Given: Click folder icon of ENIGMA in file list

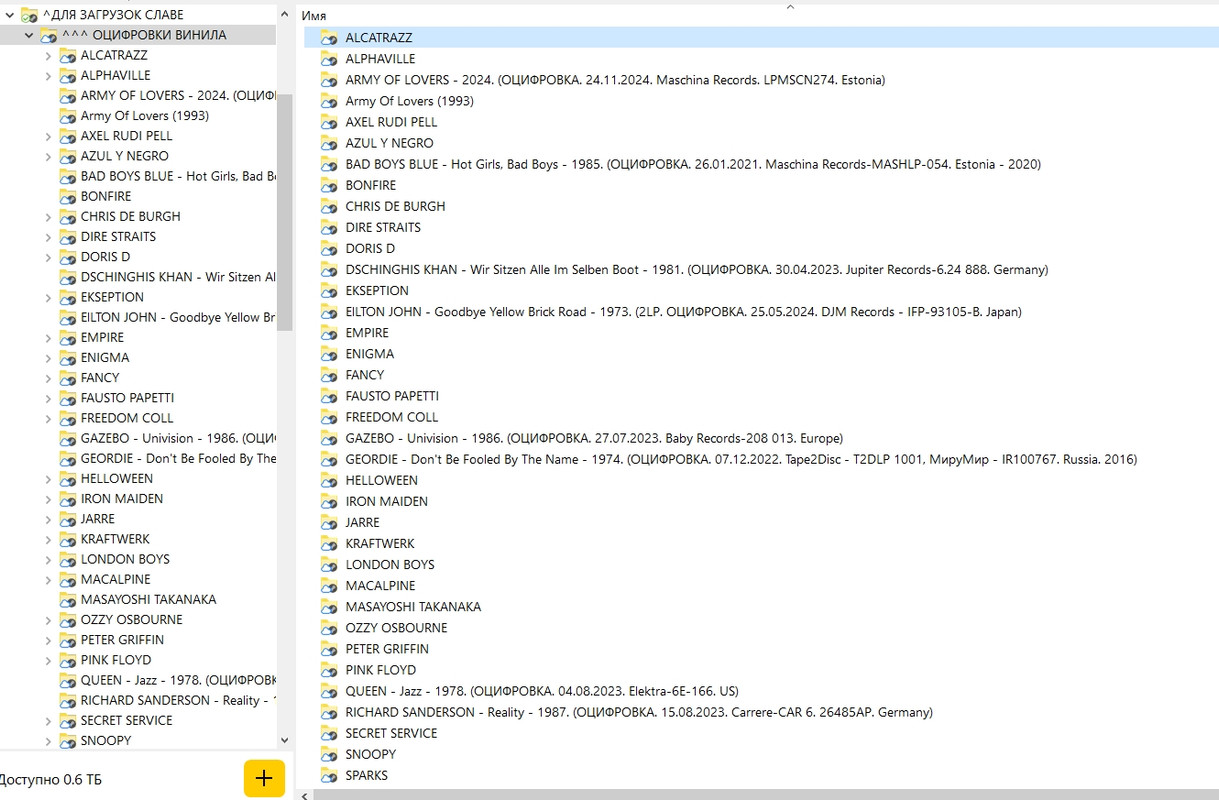Looking at the screenshot, I should (329, 354).
